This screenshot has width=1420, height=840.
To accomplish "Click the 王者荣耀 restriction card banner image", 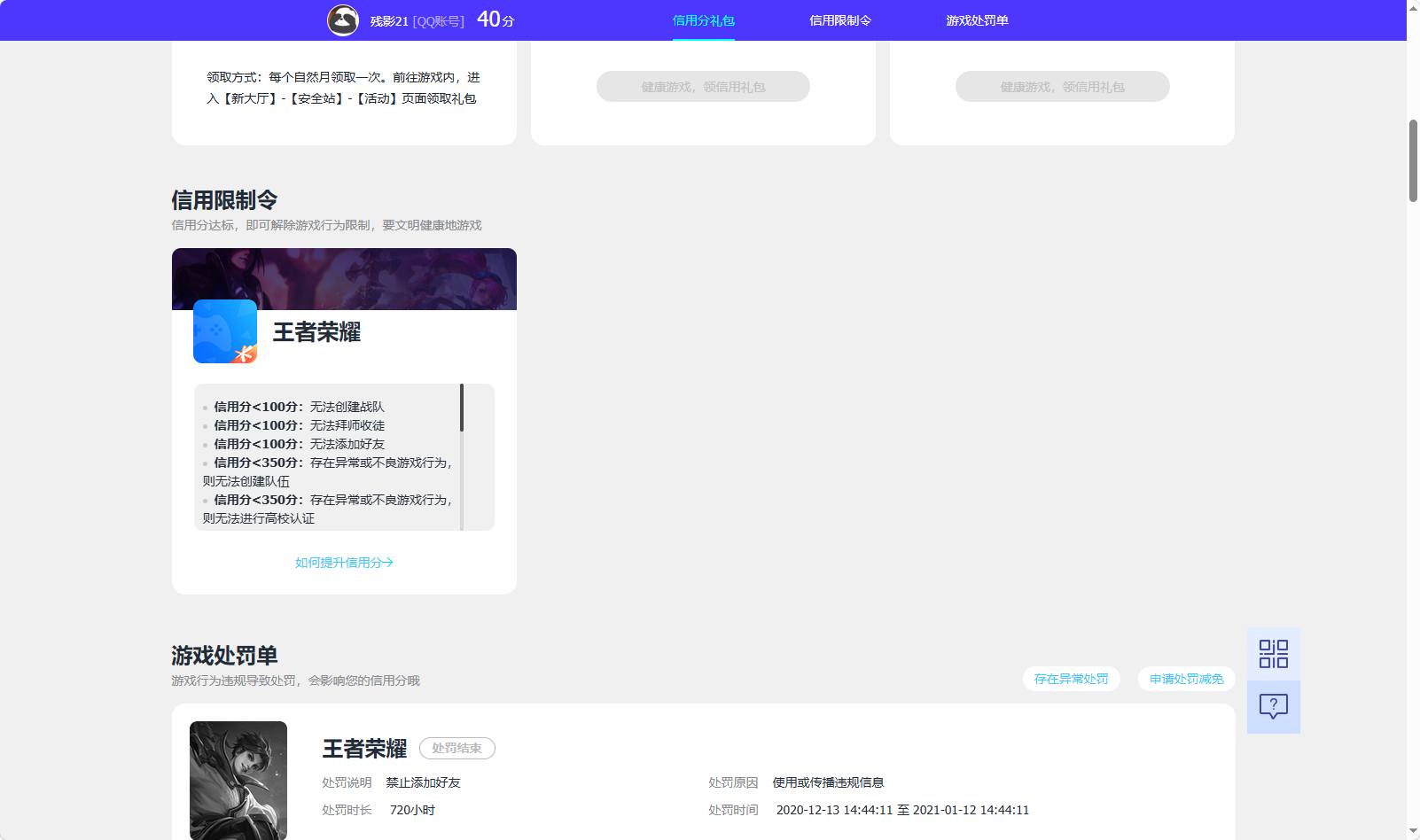I will click(x=344, y=279).
